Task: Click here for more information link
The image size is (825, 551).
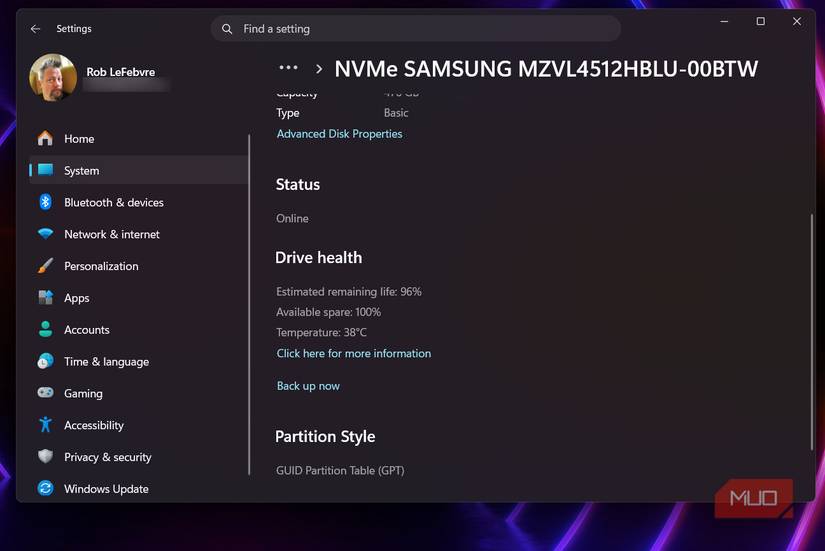Action: (354, 353)
